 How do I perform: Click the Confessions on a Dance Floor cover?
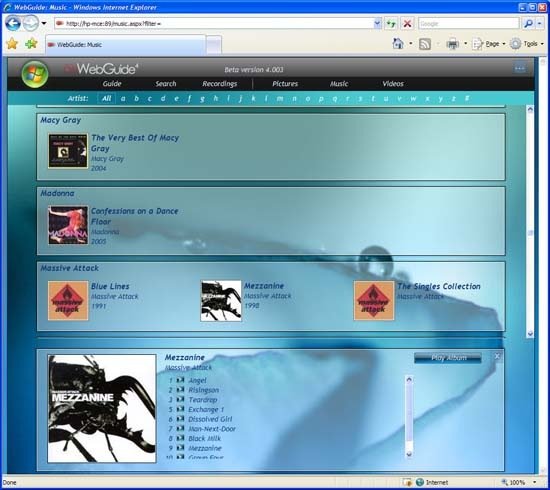(68, 225)
